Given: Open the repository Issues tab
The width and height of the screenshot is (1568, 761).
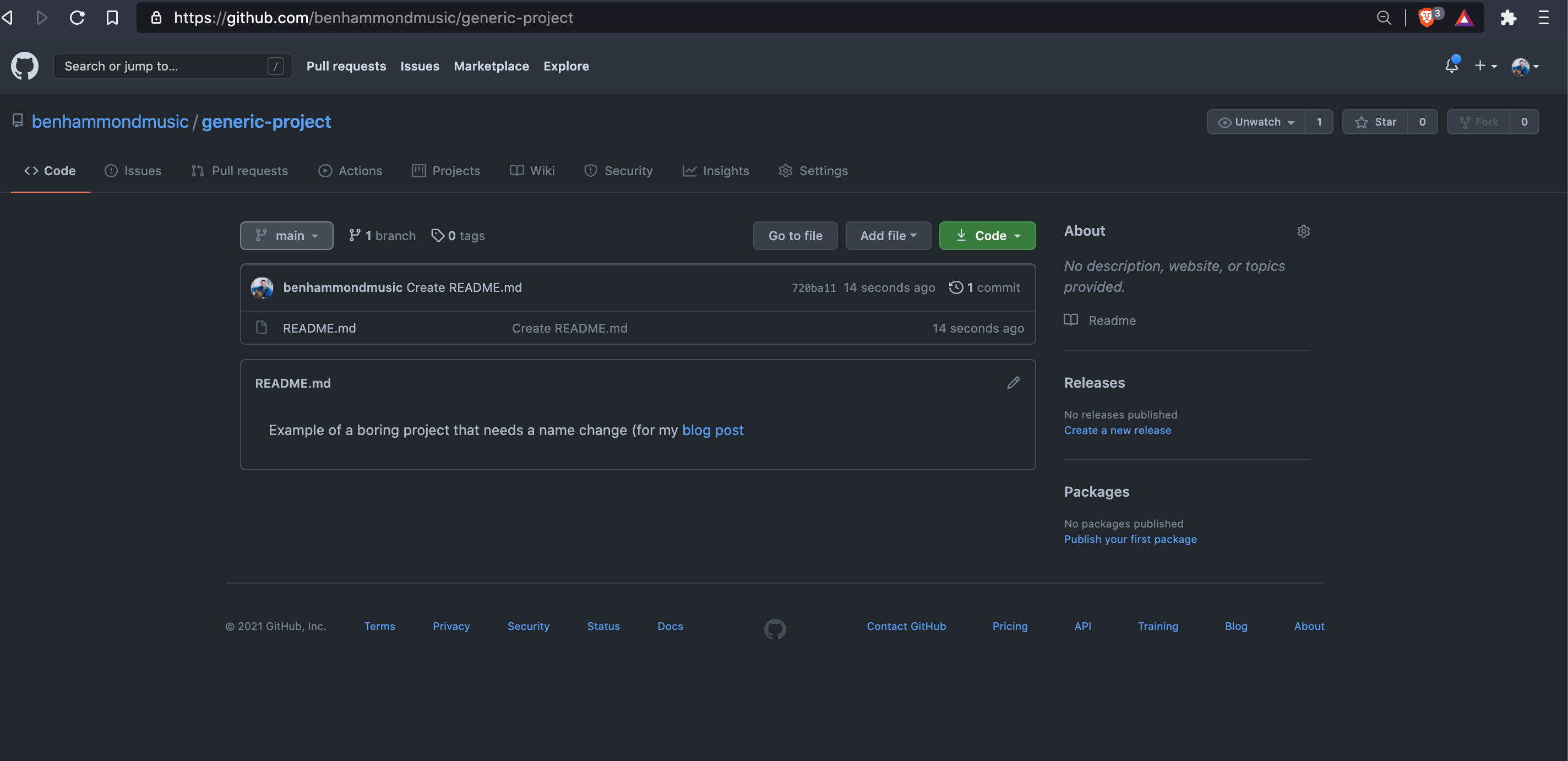Looking at the screenshot, I should (x=133, y=171).
